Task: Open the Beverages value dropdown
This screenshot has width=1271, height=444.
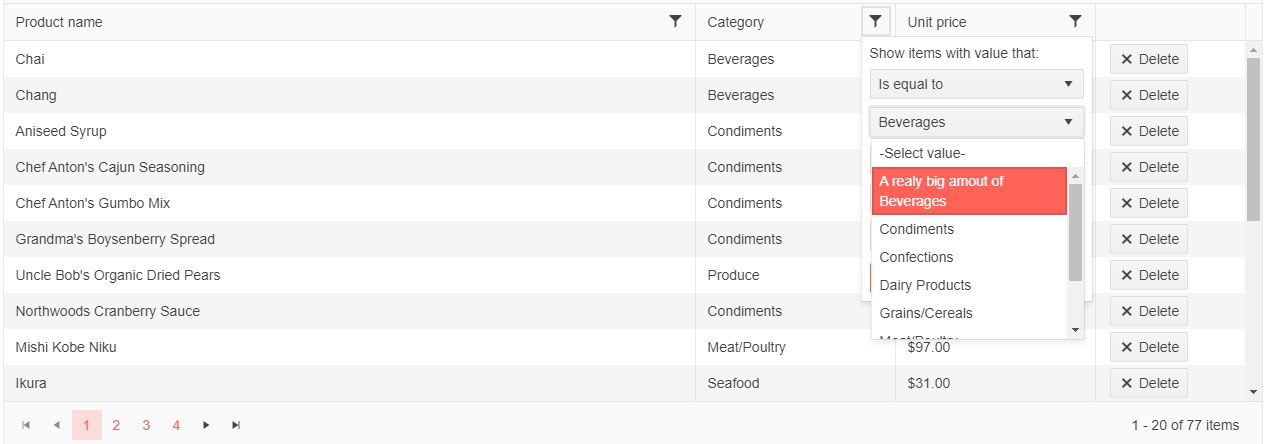Action: pyautogui.click(x=976, y=122)
